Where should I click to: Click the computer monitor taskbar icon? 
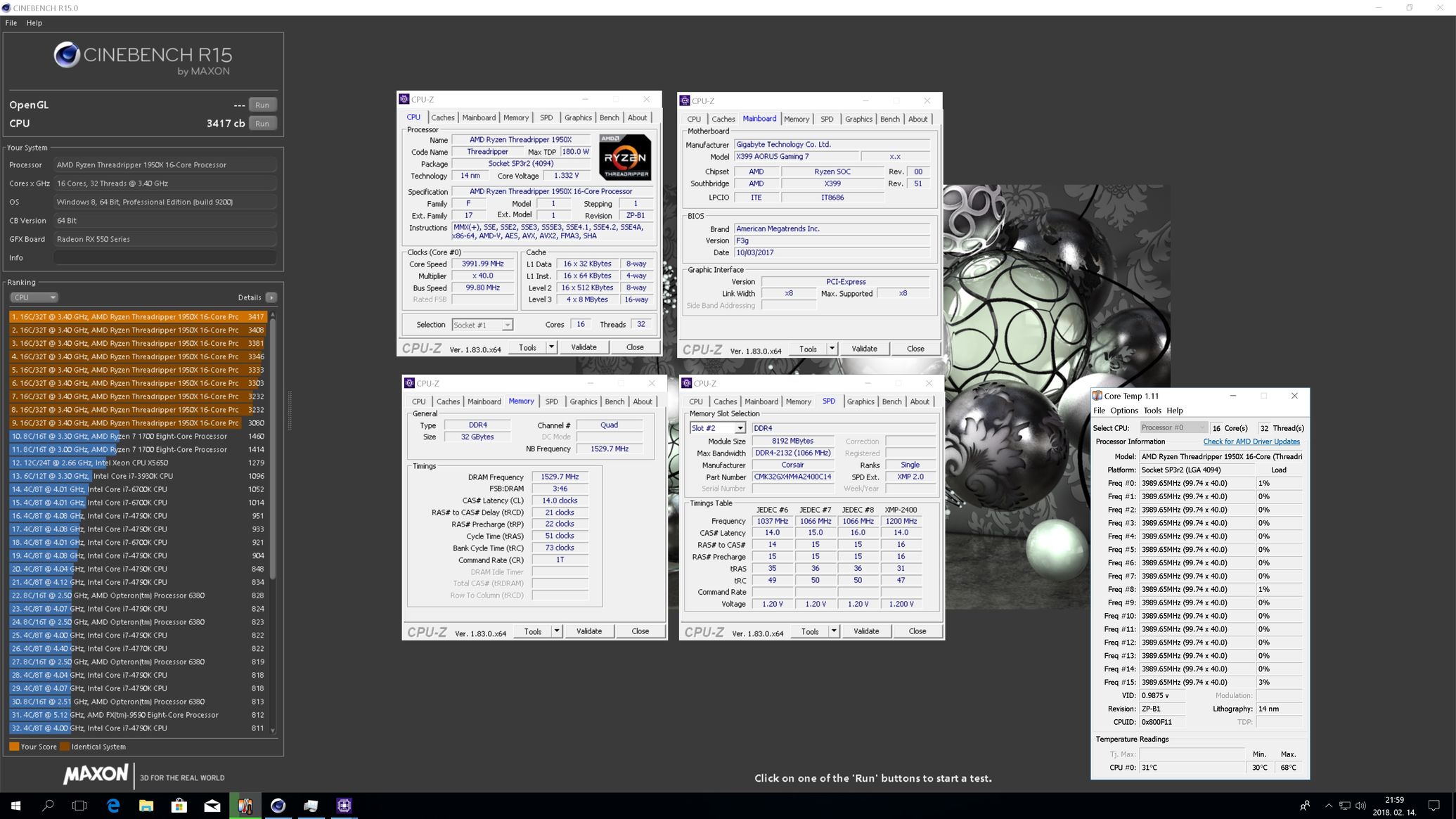coord(311,806)
